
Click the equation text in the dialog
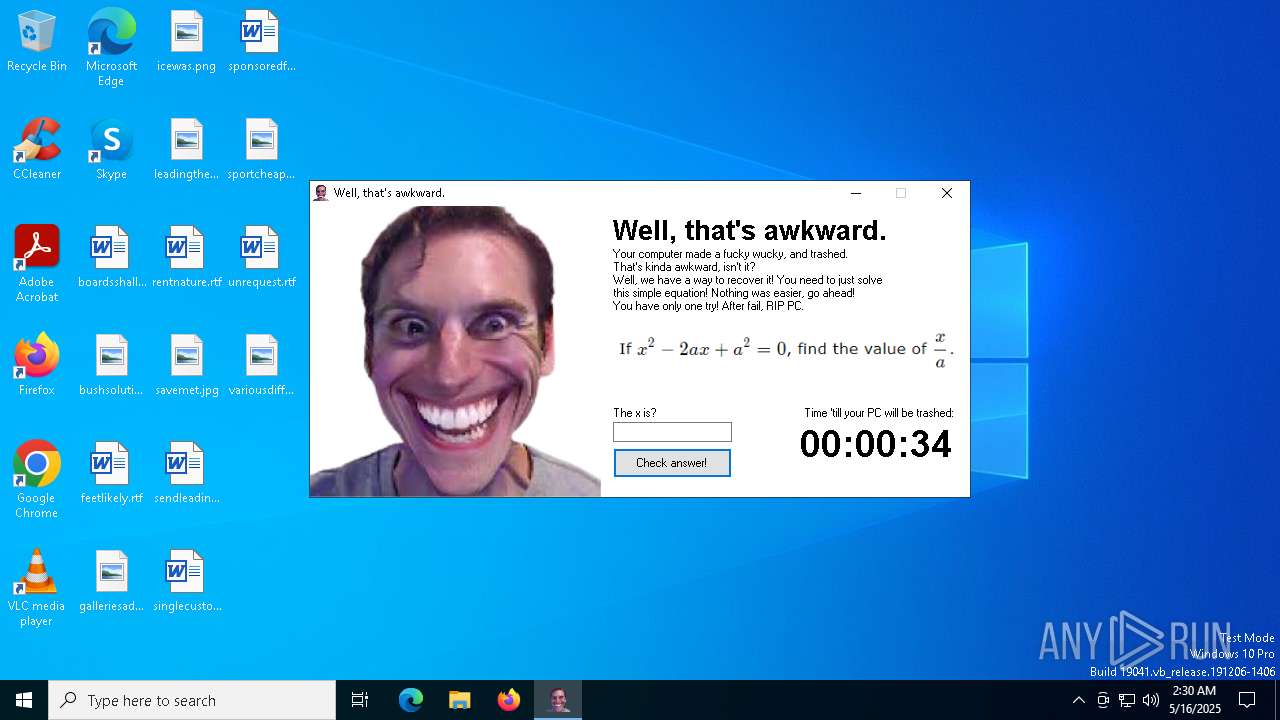click(x=786, y=349)
